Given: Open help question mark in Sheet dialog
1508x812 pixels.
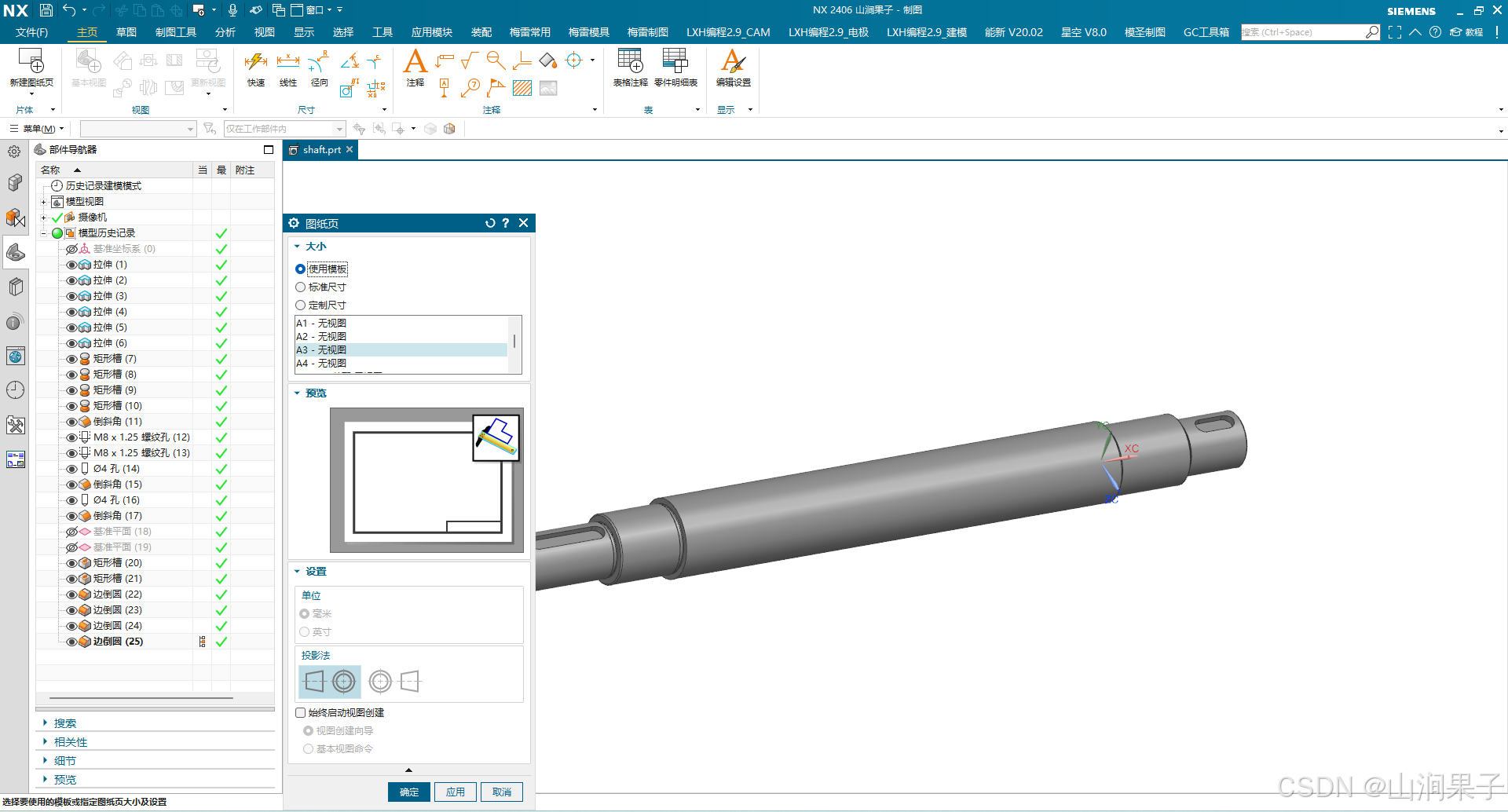Looking at the screenshot, I should pos(506,223).
